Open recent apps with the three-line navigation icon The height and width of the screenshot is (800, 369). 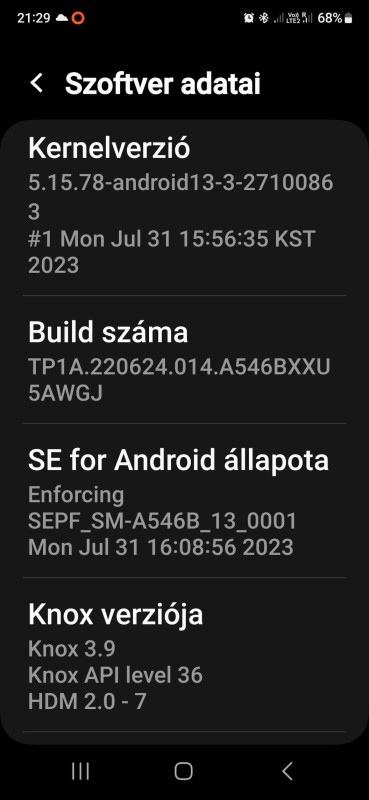pyautogui.click(x=80, y=771)
